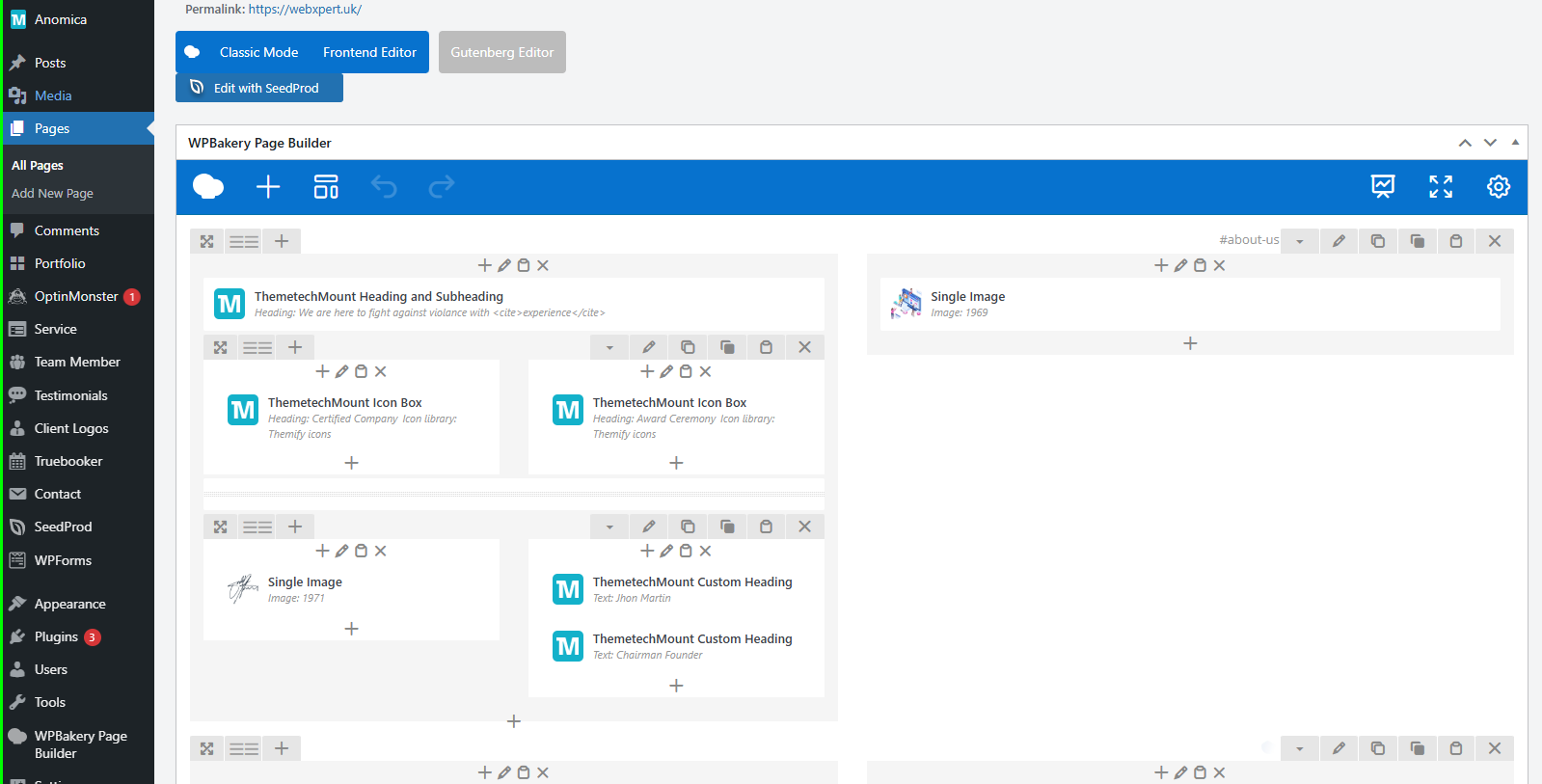Viewport: 1542px width, 784px height.
Task: Toggle the row above Award Ceremony icon box
Action: (x=609, y=347)
